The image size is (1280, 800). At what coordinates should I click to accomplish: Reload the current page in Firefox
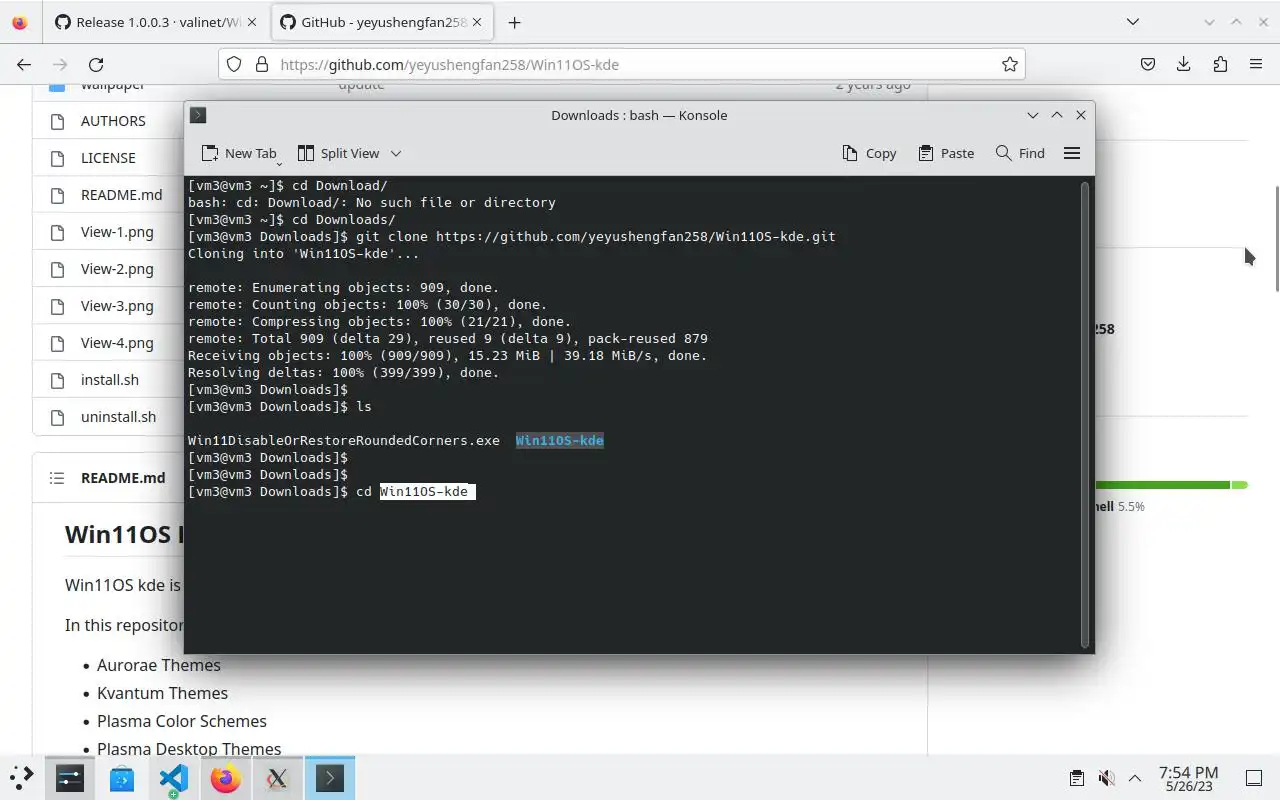pyautogui.click(x=96, y=64)
